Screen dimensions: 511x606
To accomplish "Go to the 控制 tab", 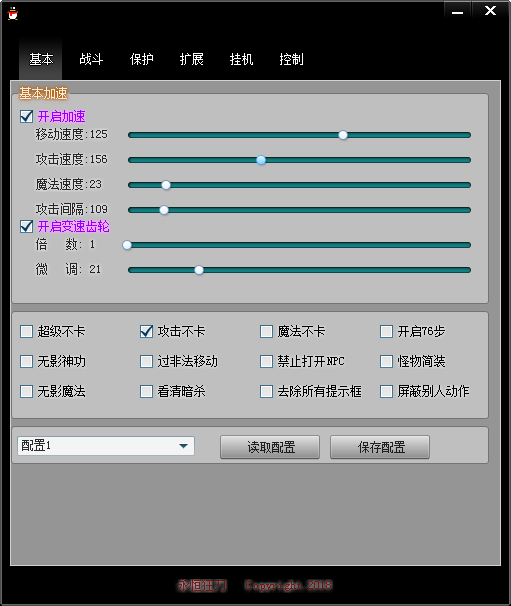I will (x=291, y=59).
